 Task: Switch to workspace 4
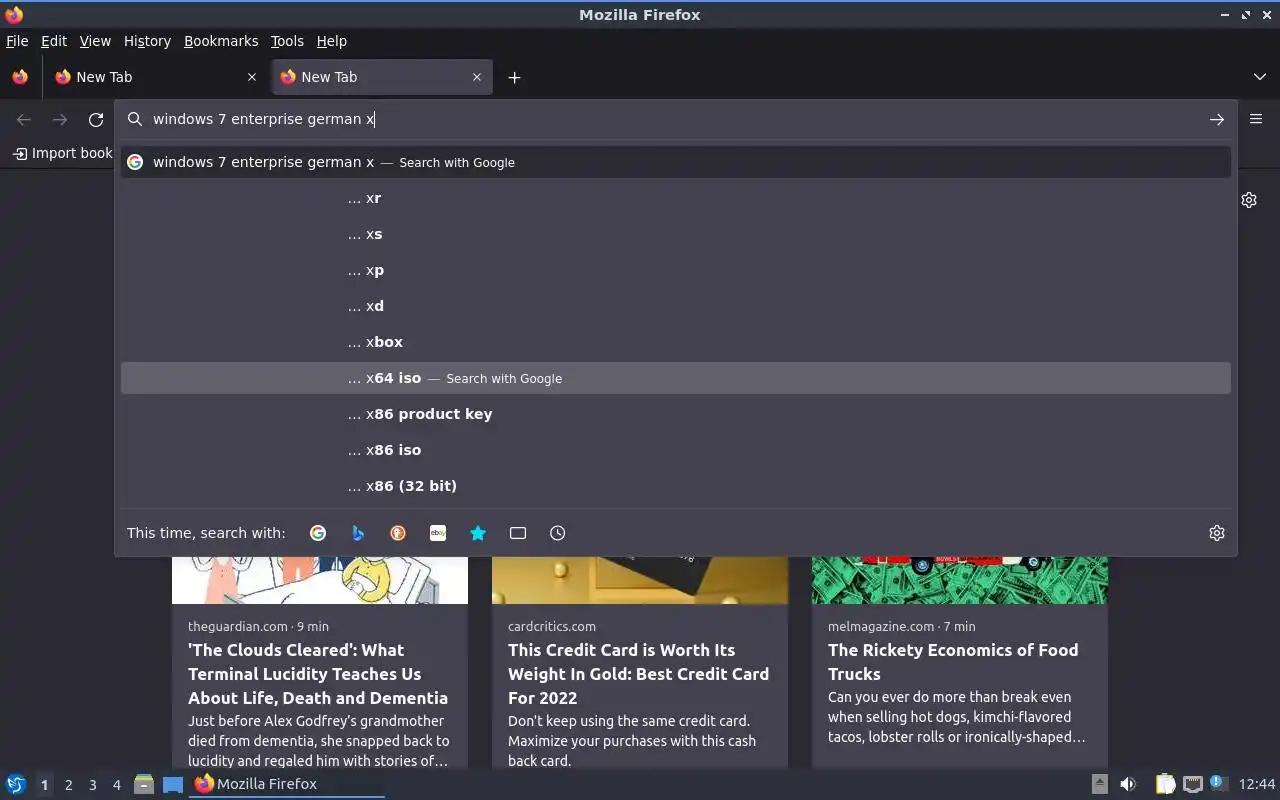point(116,785)
